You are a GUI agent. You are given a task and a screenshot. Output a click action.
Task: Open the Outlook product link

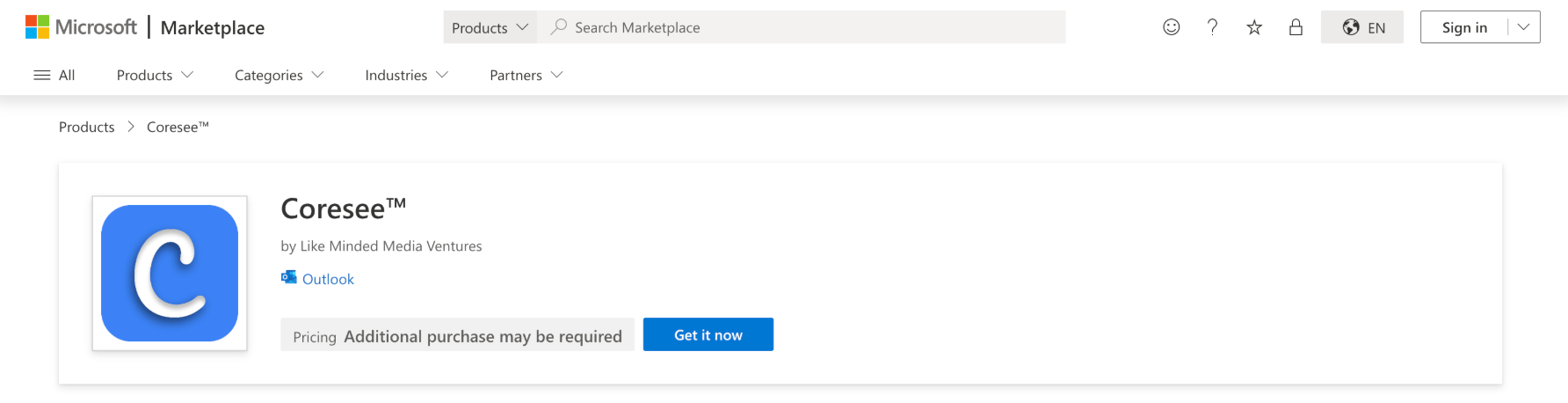point(328,279)
